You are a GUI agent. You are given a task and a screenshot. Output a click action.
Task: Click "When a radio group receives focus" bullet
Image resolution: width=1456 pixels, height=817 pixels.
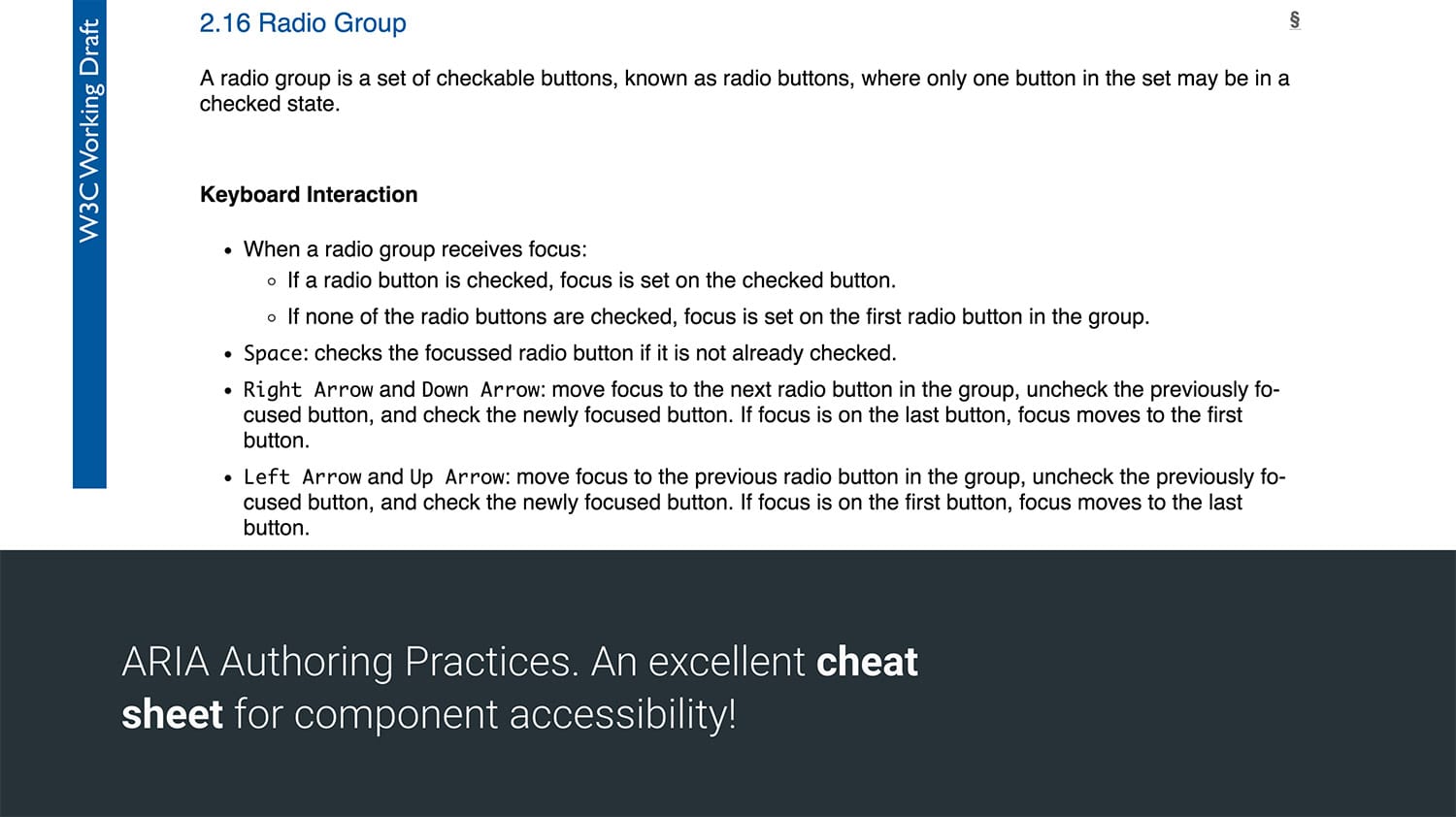click(x=414, y=250)
